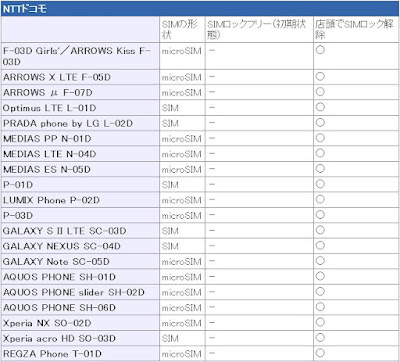Select AQUOS PHONE SH-06D model name
The width and height of the screenshot is (400, 362).
[59, 307]
